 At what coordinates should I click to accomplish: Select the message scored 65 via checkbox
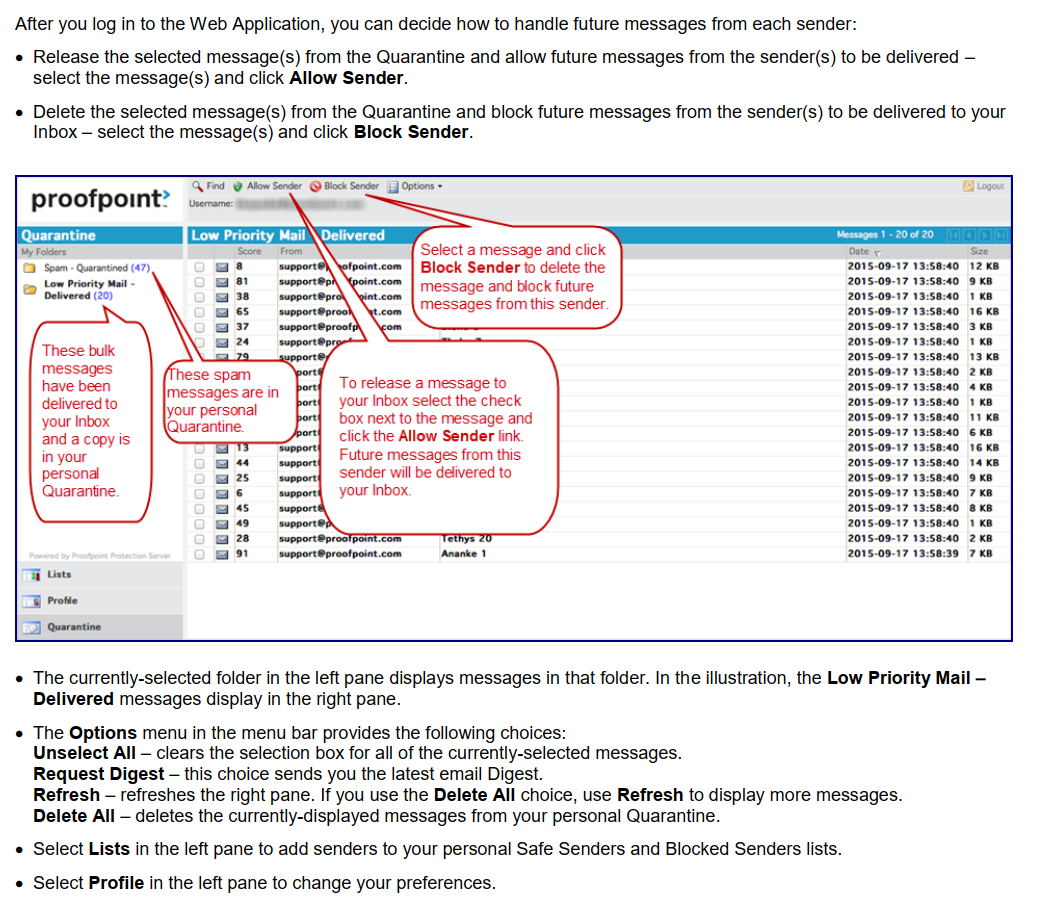click(200, 312)
